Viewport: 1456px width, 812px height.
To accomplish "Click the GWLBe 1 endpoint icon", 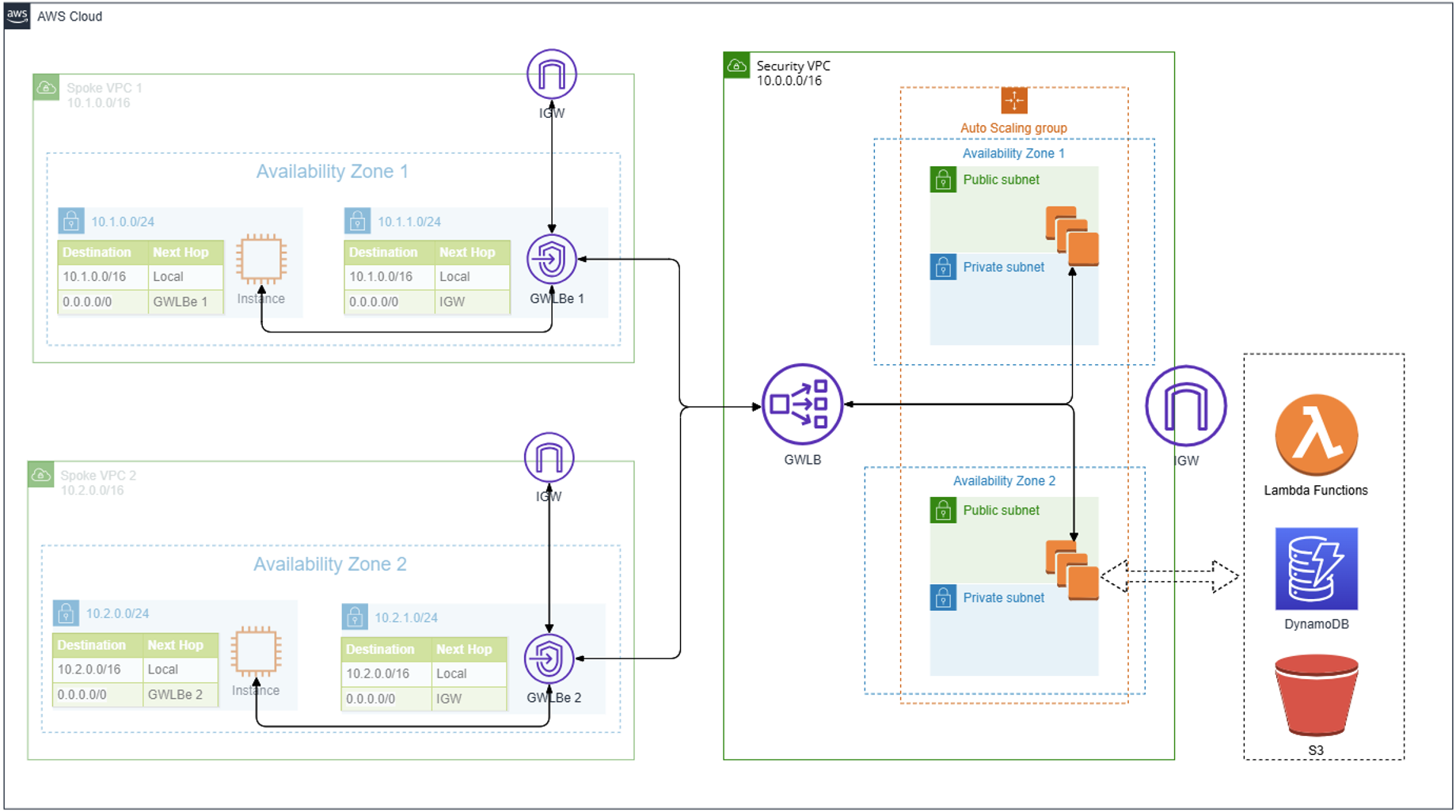I will pyautogui.click(x=550, y=258).
